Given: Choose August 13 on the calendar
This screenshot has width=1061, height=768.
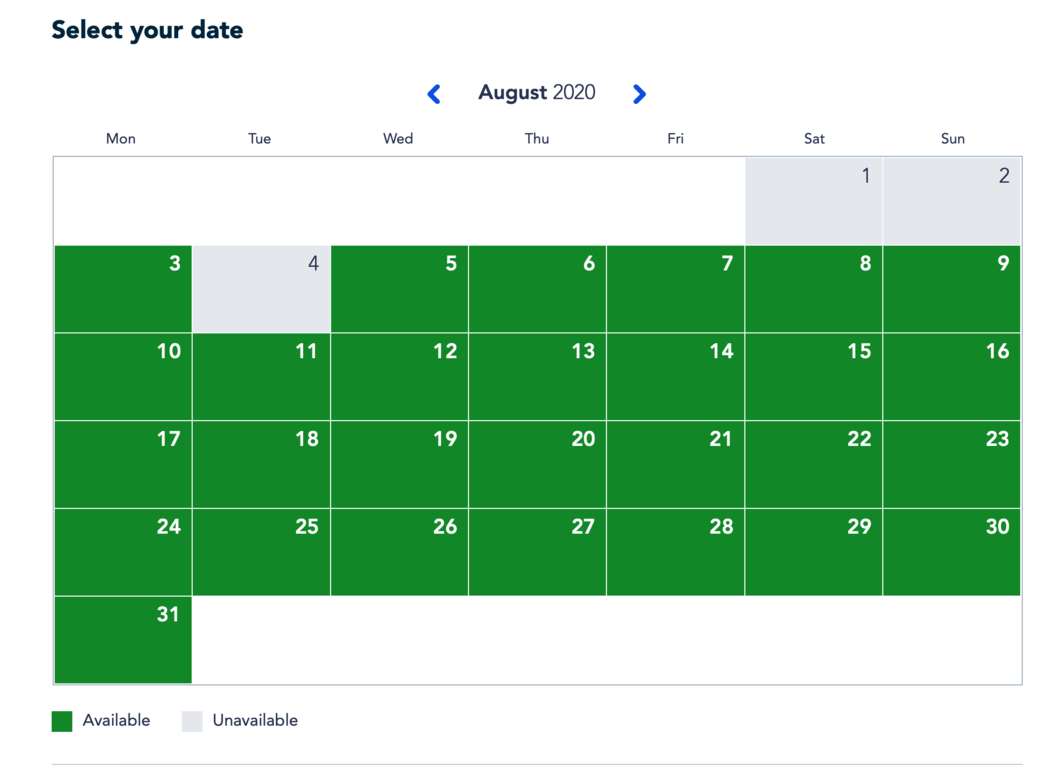Looking at the screenshot, I should tap(537, 377).
